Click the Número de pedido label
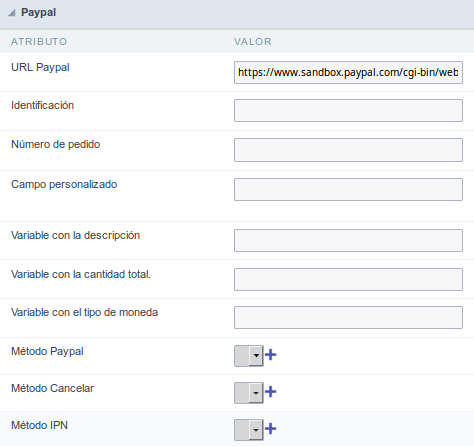 point(56,144)
